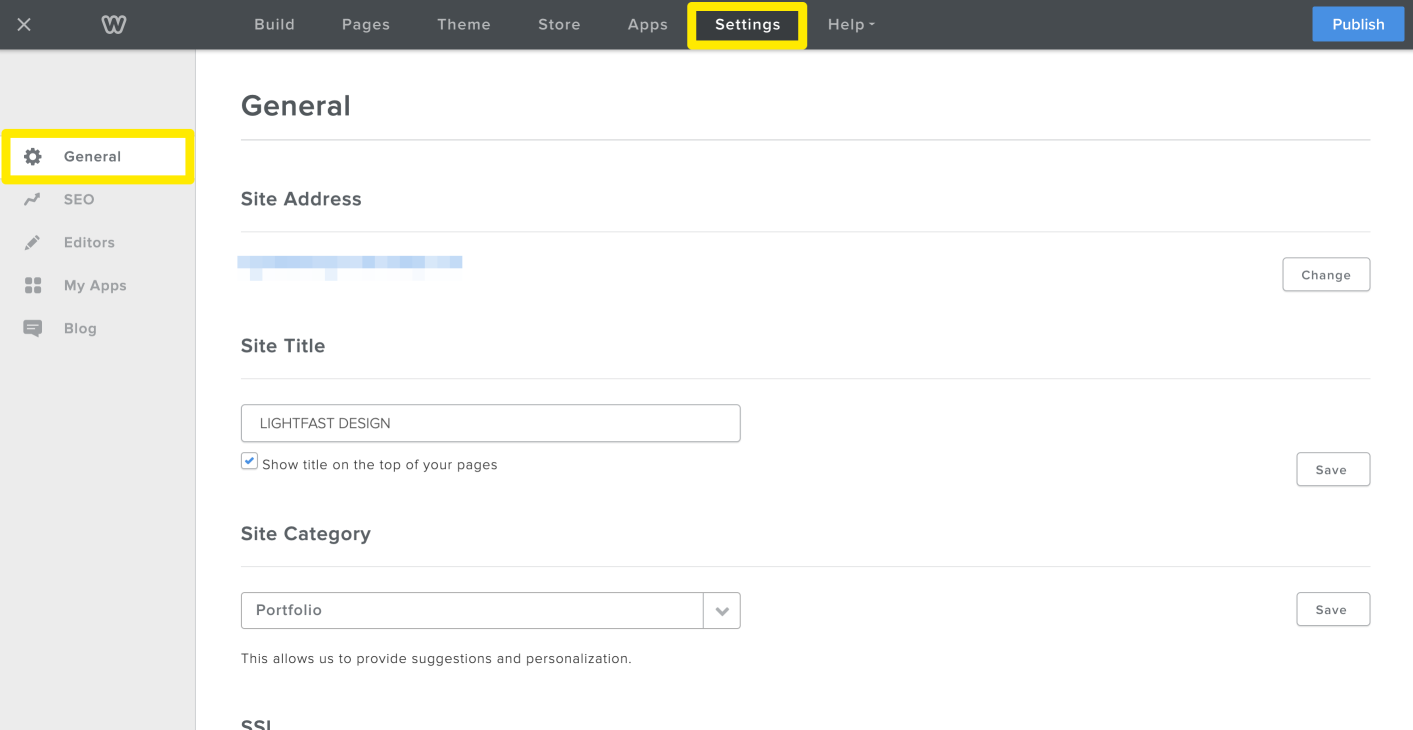Expand the Help dropdown menu
This screenshot has width=1413, height=730.
point(851,24)
